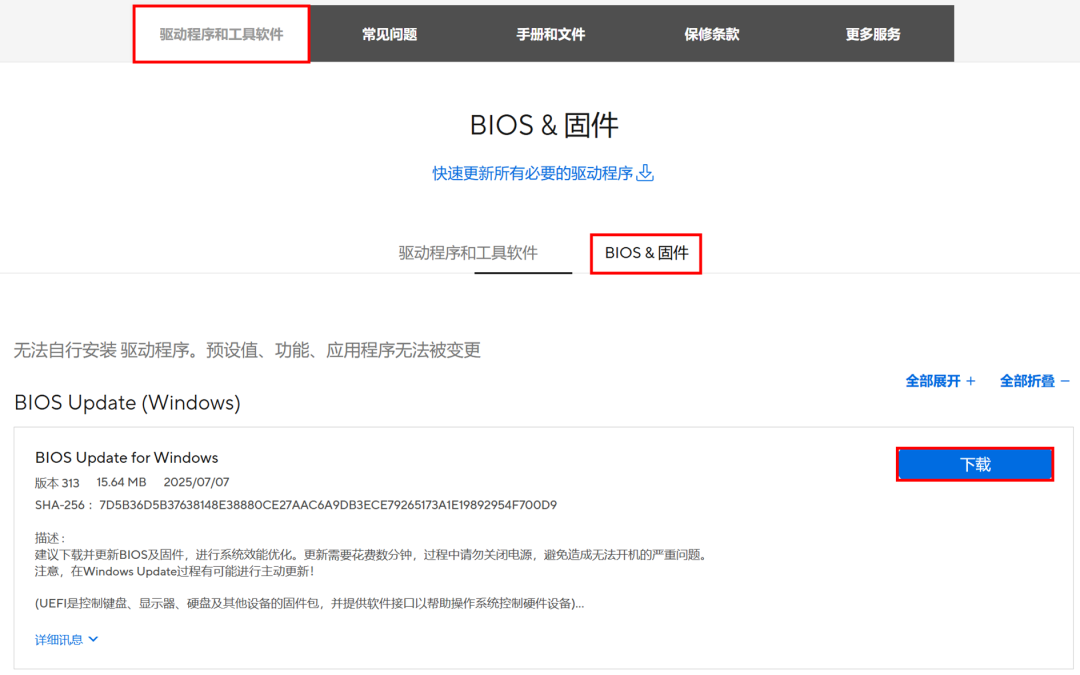
Task: Switch to the 常见问题 tab
Action: pyautogui.click(x=389, y=34)
